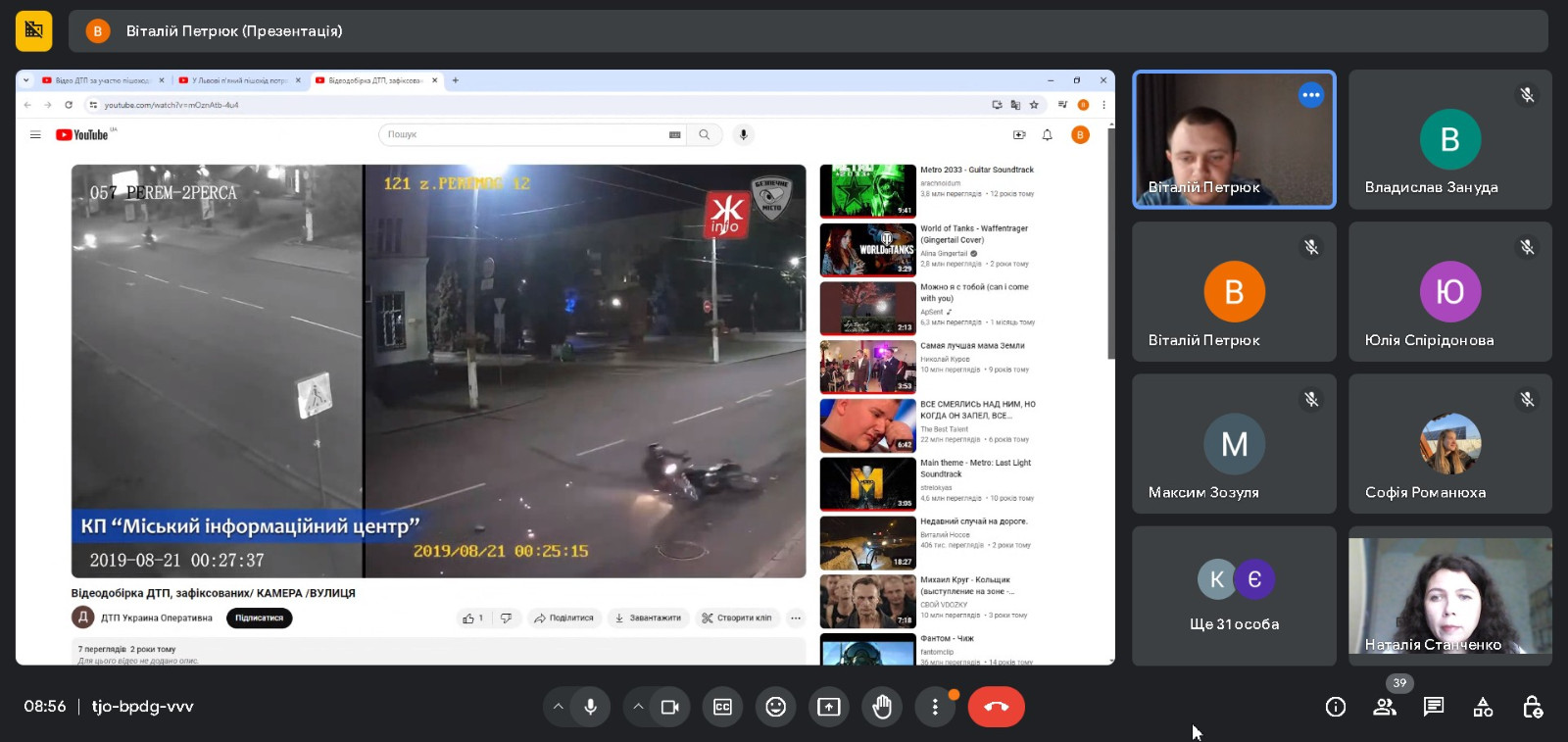Click the shared YouTube presentation screen
This screenshot has height=742, width=1568.
[564, 368]
